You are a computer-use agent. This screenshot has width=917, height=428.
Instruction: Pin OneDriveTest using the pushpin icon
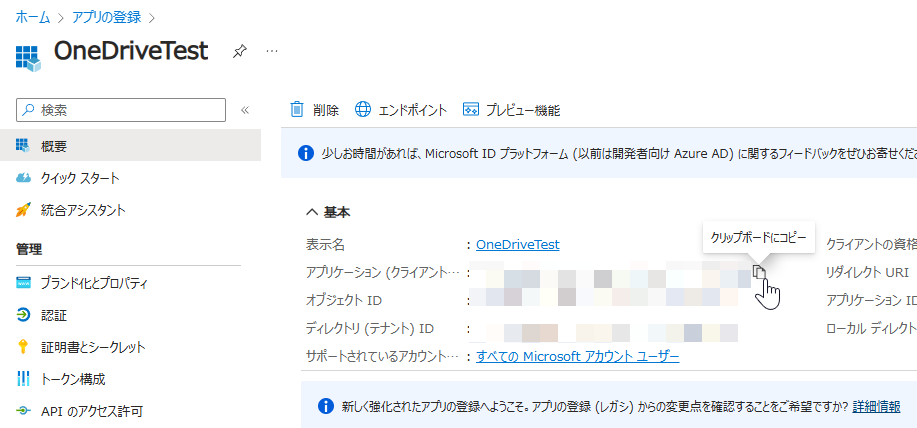pyautogui.click(x=239, y=51)
